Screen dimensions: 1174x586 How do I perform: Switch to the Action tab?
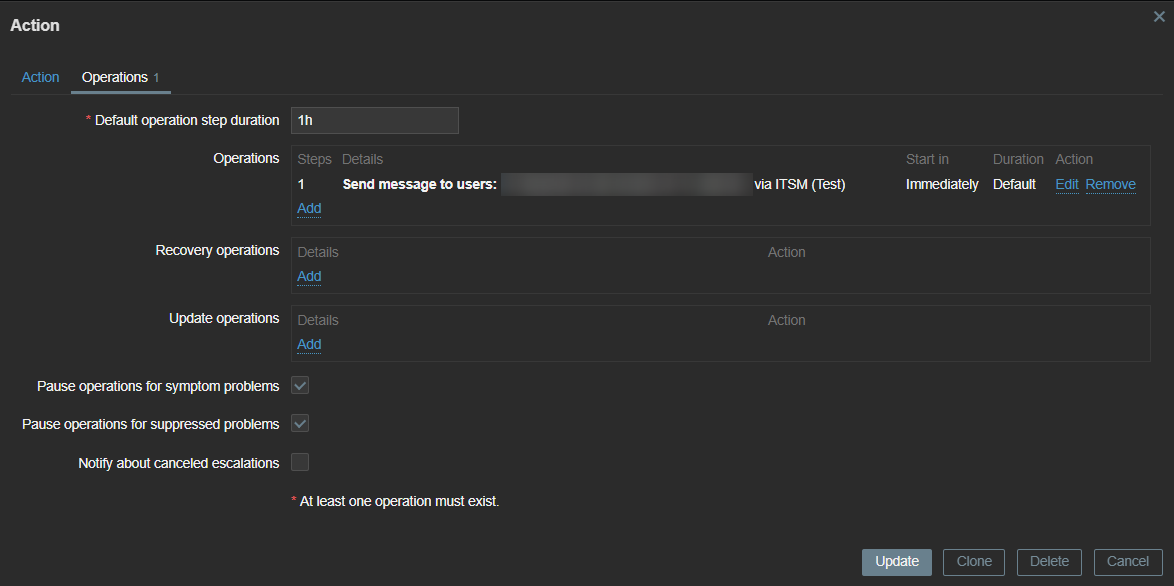pos(41,77)
